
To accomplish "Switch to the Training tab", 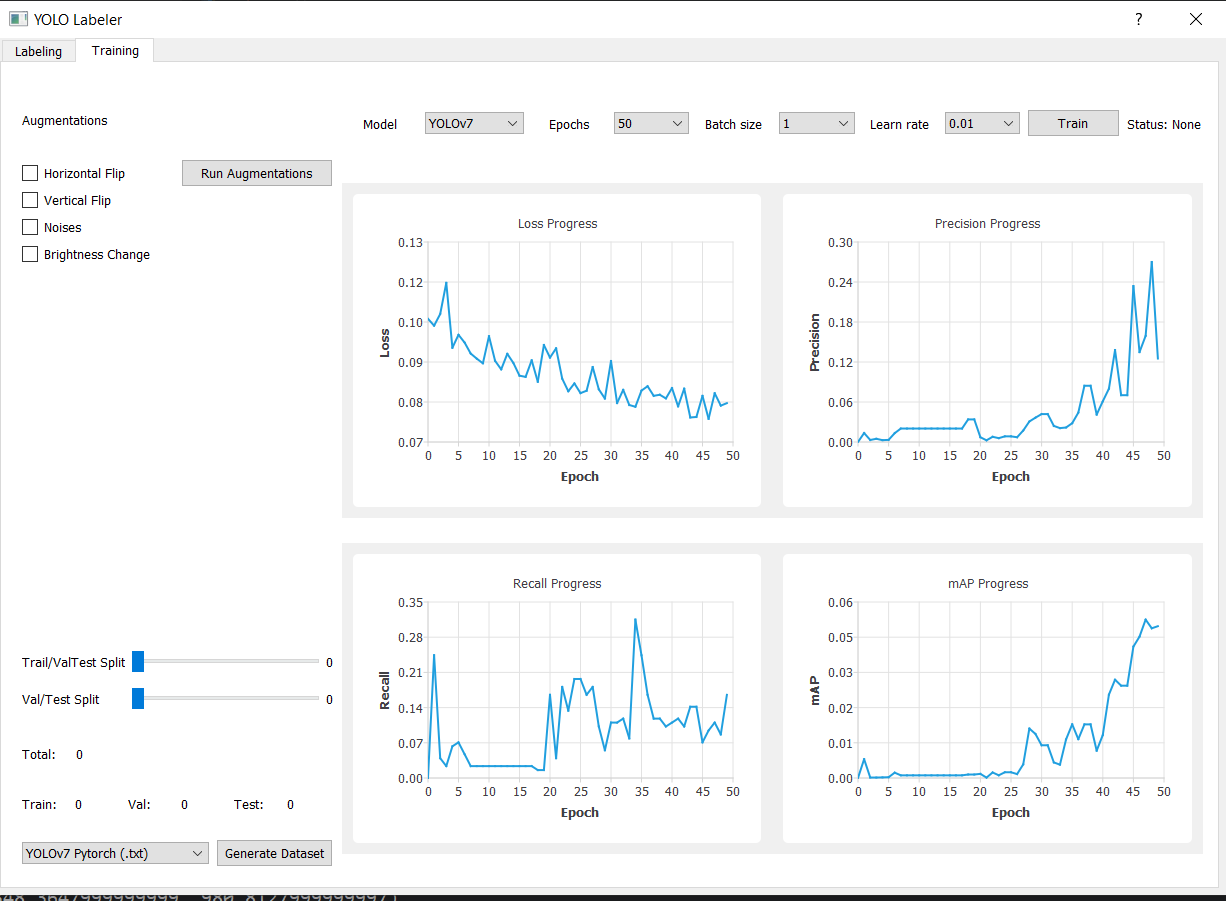I will (x=115, y=50).
